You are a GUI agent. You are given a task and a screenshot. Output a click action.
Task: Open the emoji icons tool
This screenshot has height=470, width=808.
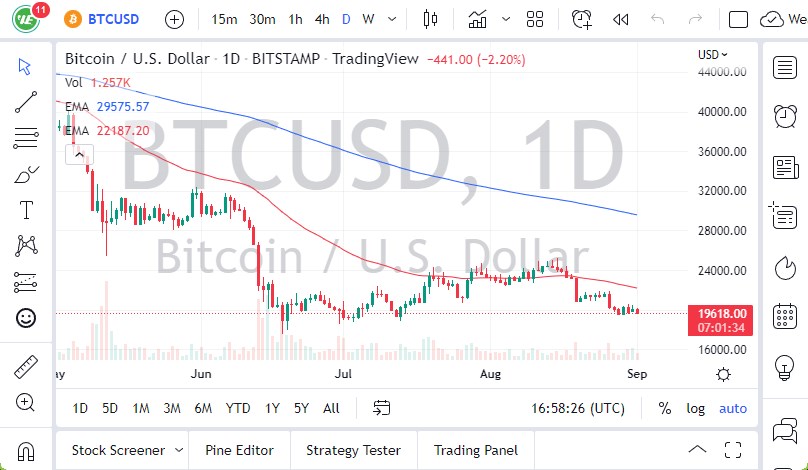26,318
